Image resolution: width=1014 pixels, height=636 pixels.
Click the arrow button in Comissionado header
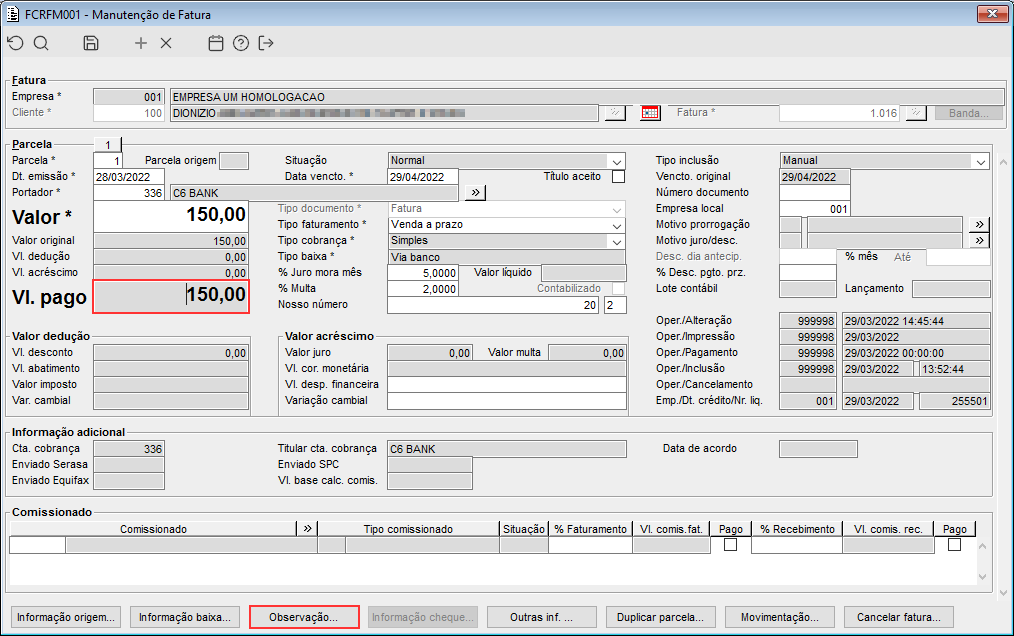coord(307,529)
